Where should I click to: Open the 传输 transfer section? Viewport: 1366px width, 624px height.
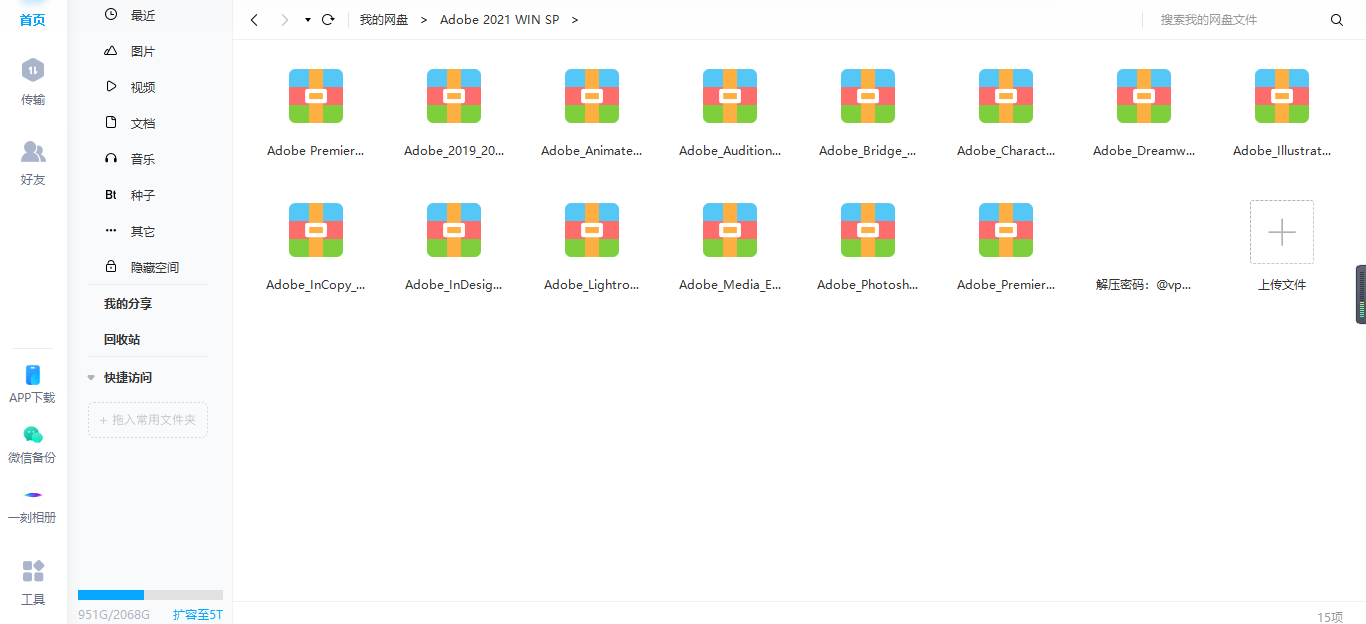pyautogui.click(x=33, y=82)
